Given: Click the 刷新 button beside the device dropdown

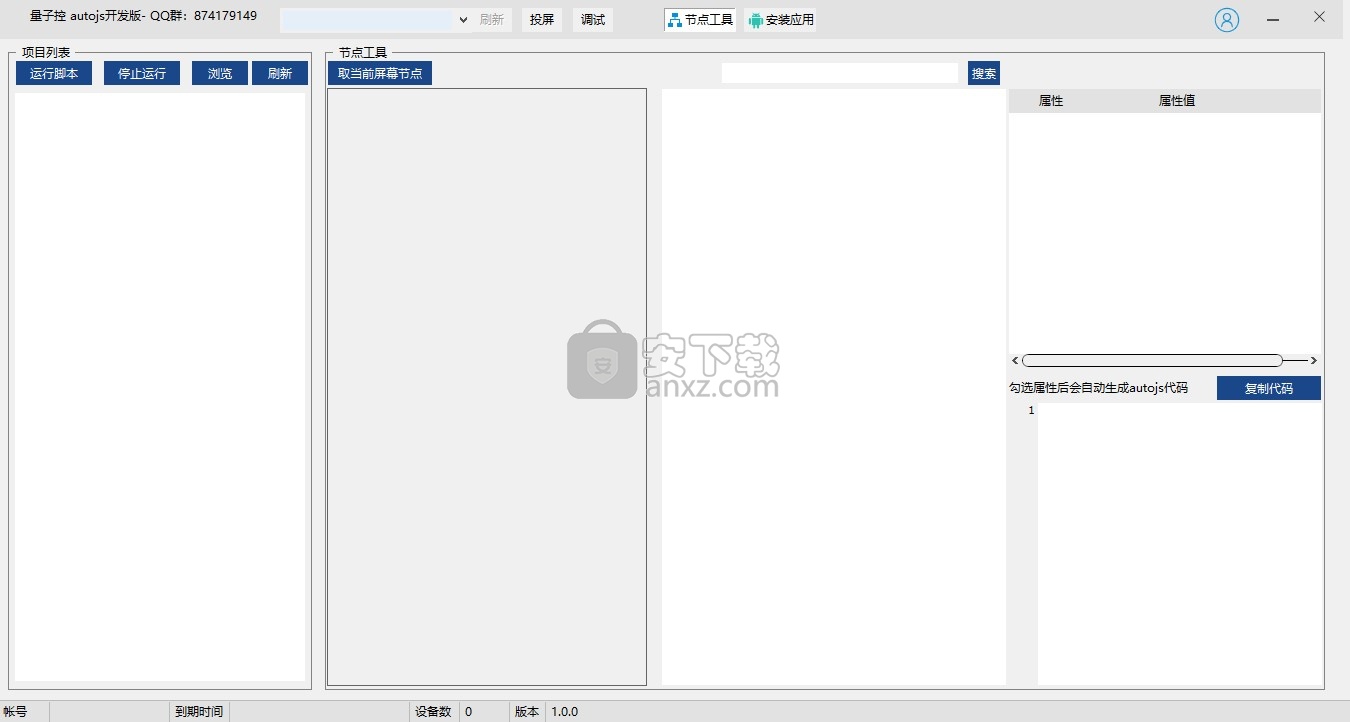Looking at the screenshot, I should [x=492, y=20].
